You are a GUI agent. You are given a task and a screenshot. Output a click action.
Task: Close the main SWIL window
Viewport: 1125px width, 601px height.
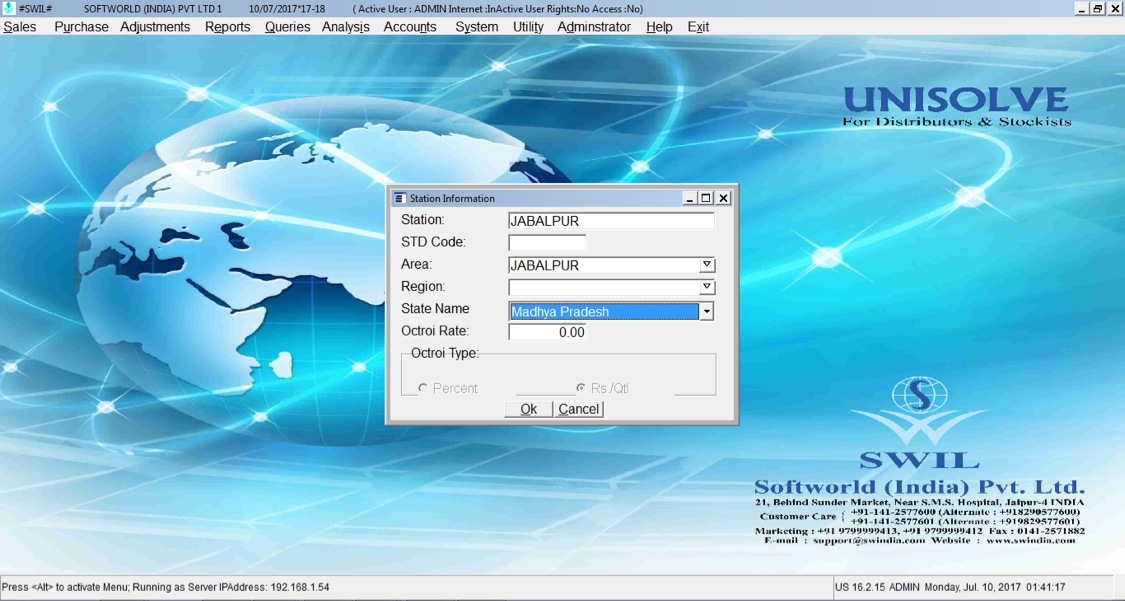pyautogui.click(x=1116, y=9)
